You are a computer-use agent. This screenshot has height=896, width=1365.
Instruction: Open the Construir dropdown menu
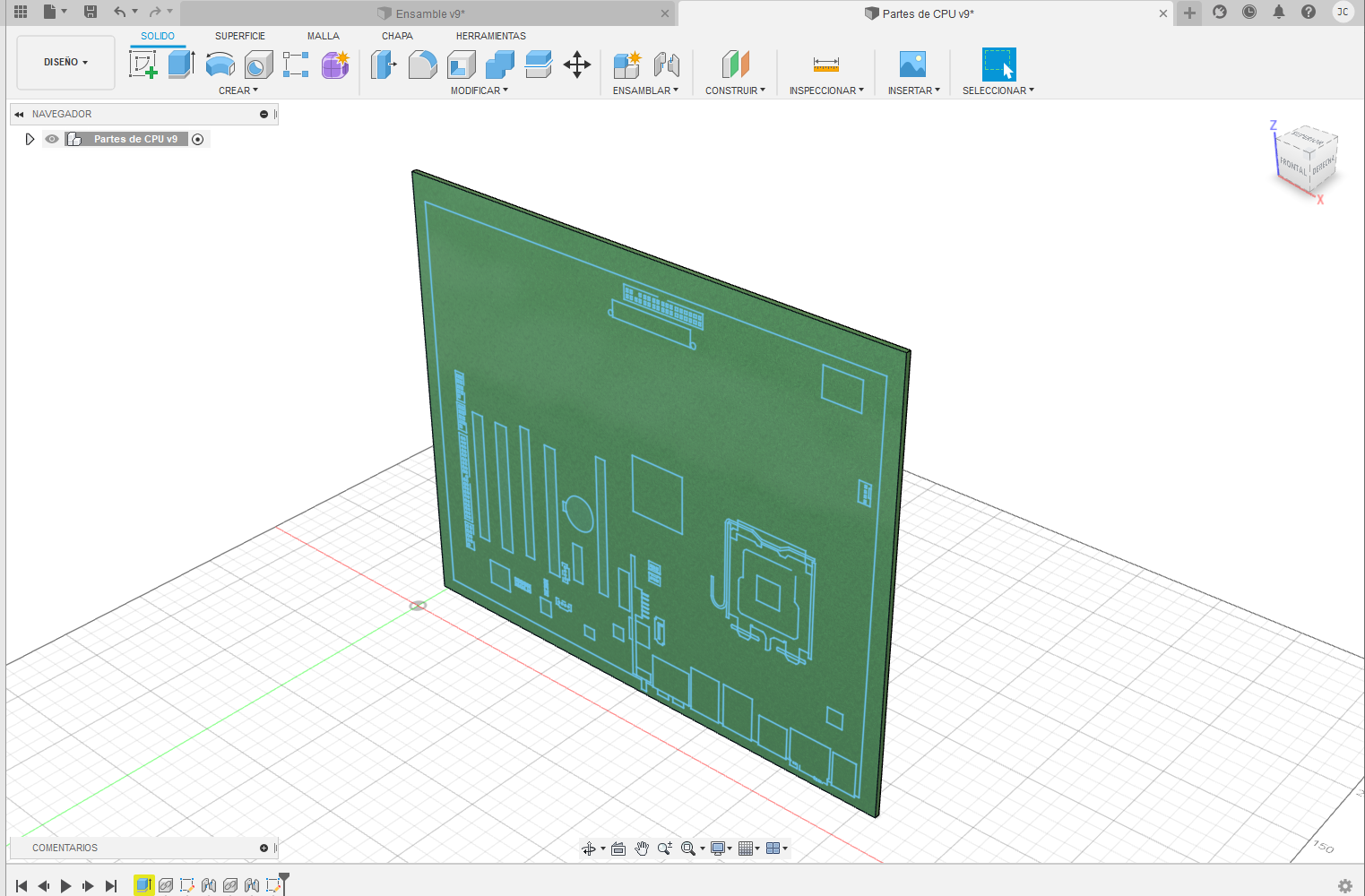(x=735, y=90)
